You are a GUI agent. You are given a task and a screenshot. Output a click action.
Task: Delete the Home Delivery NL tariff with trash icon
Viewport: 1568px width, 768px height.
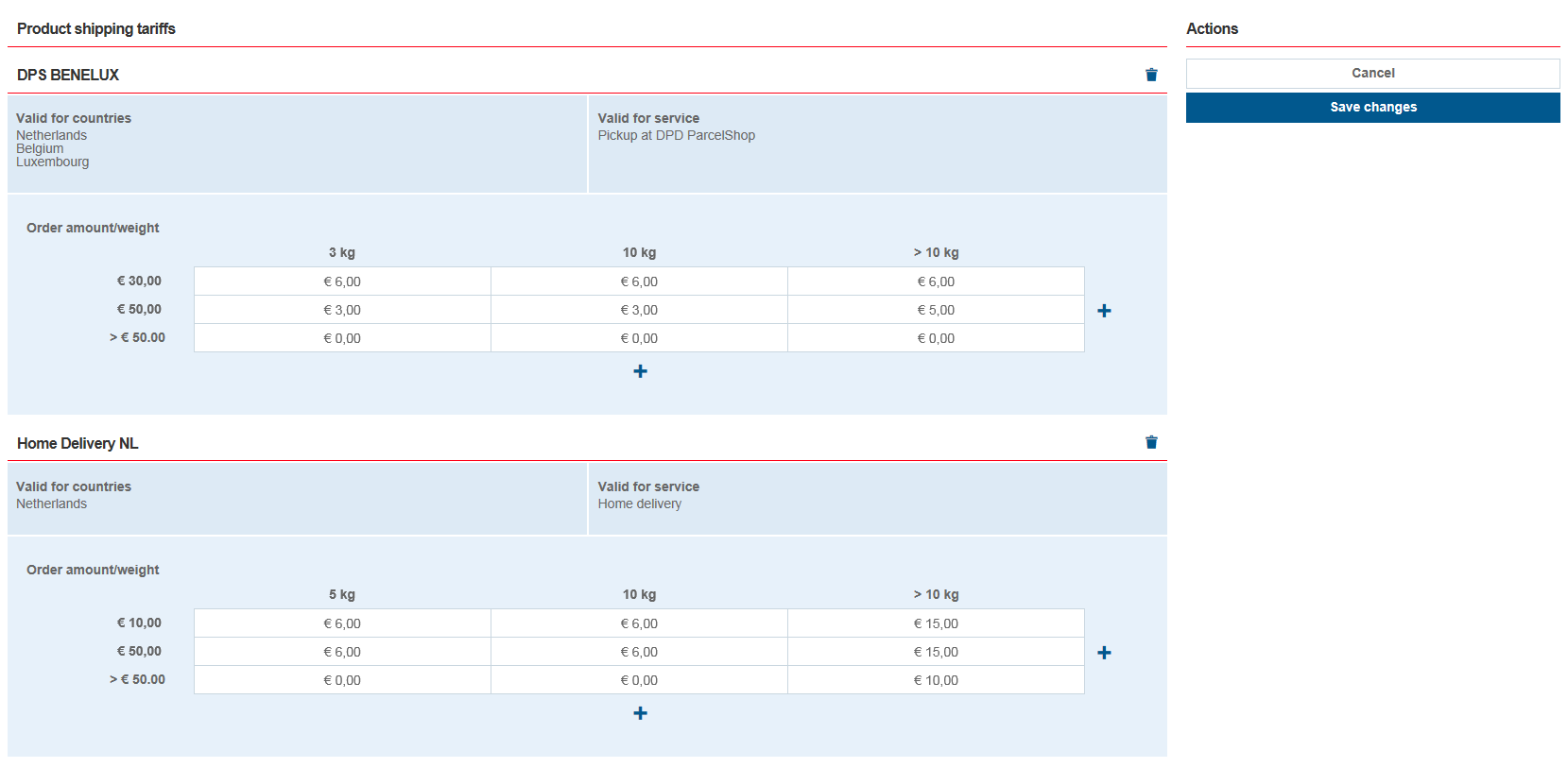click(1151, 442)
